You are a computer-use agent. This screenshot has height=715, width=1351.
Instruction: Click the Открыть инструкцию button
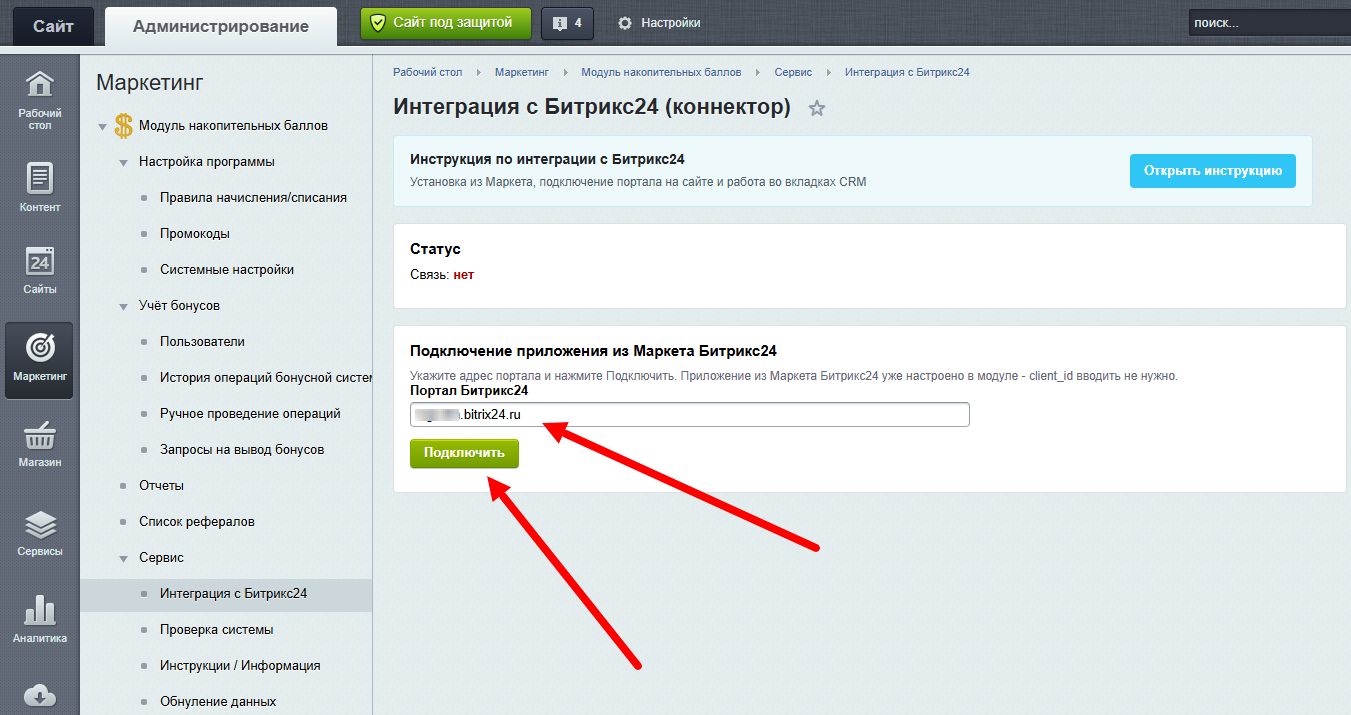pos(1213,170)
